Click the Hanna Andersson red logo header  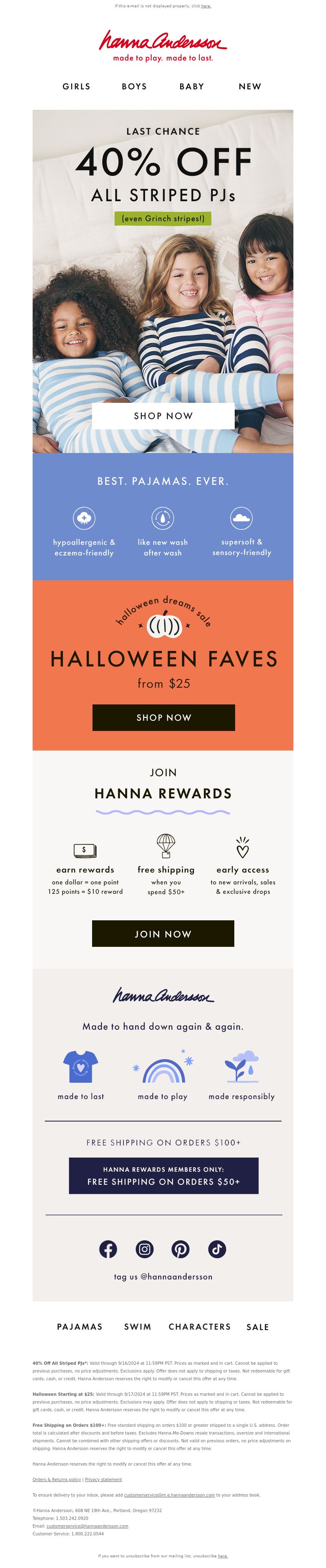pos(163,46)
